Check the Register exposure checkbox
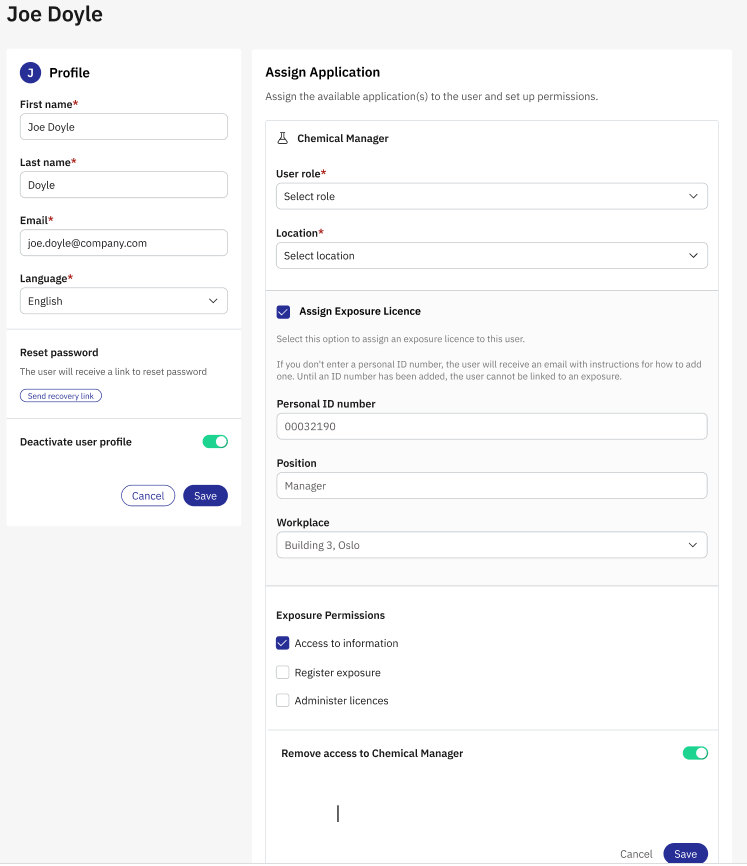The image size is (747, 866). [x=283, y=673]
